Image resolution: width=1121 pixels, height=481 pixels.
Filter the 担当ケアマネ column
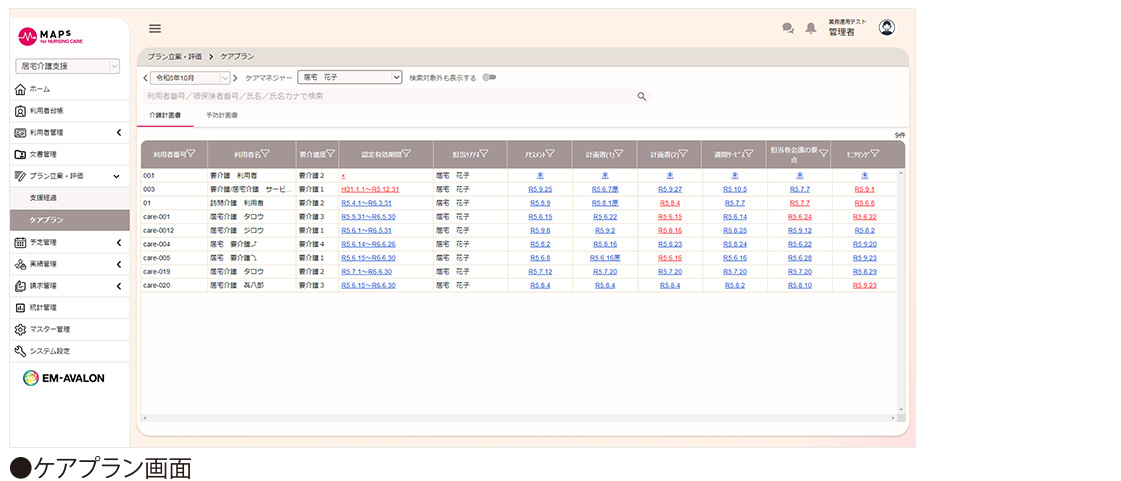pos(484,153)
